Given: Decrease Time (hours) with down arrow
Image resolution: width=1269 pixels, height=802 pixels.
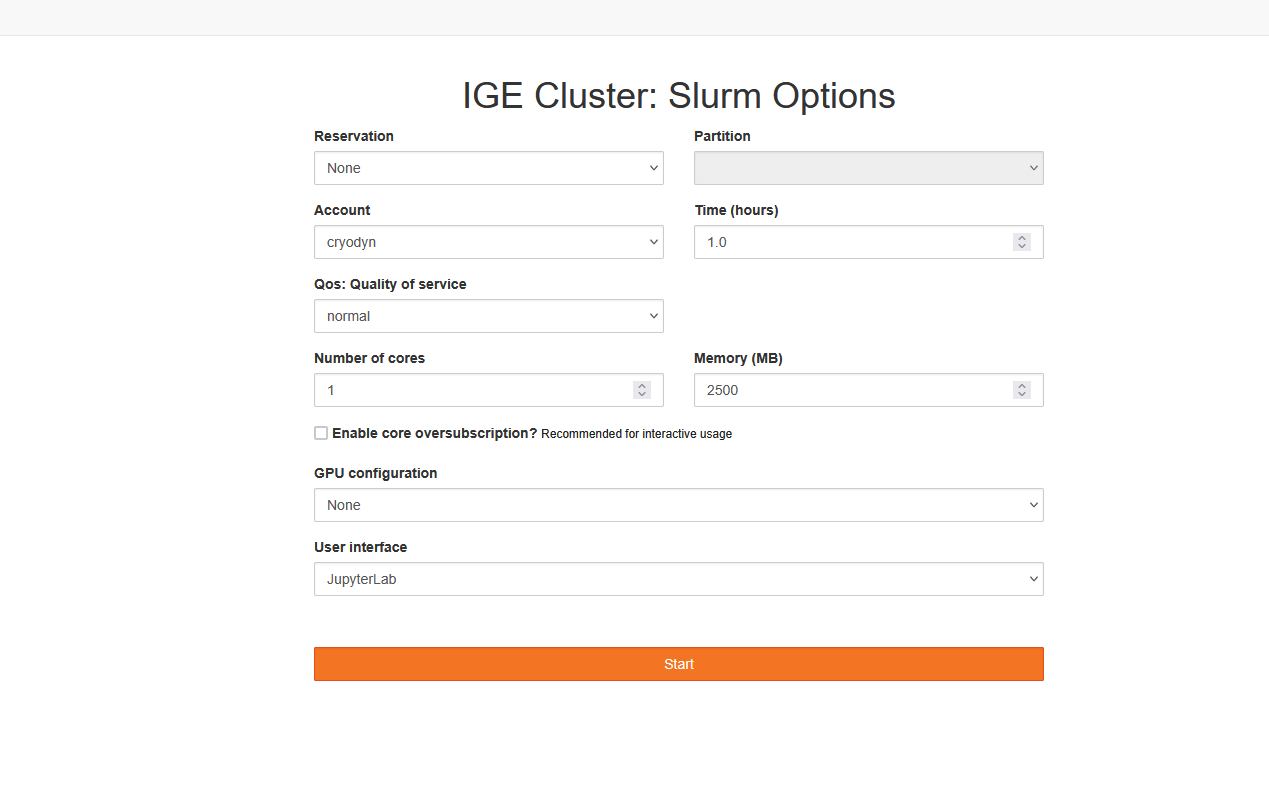Looking at the screenshot, I should point(1021,247).
